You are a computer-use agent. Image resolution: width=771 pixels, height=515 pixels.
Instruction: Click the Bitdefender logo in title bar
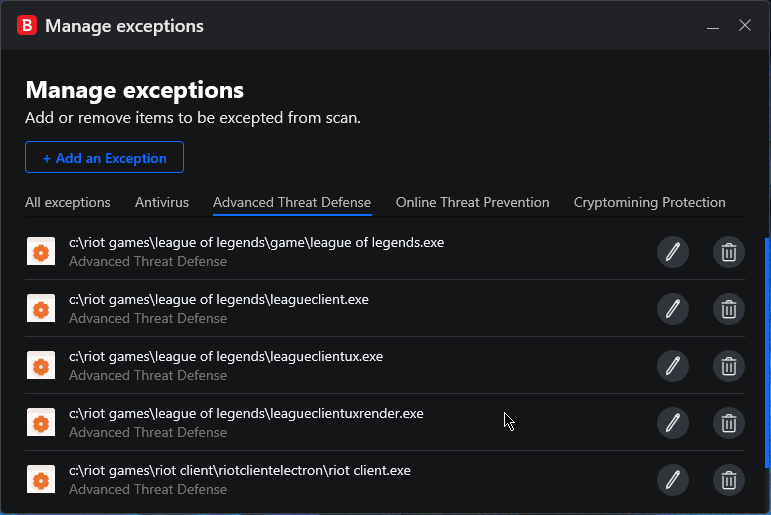click(27, 25)
